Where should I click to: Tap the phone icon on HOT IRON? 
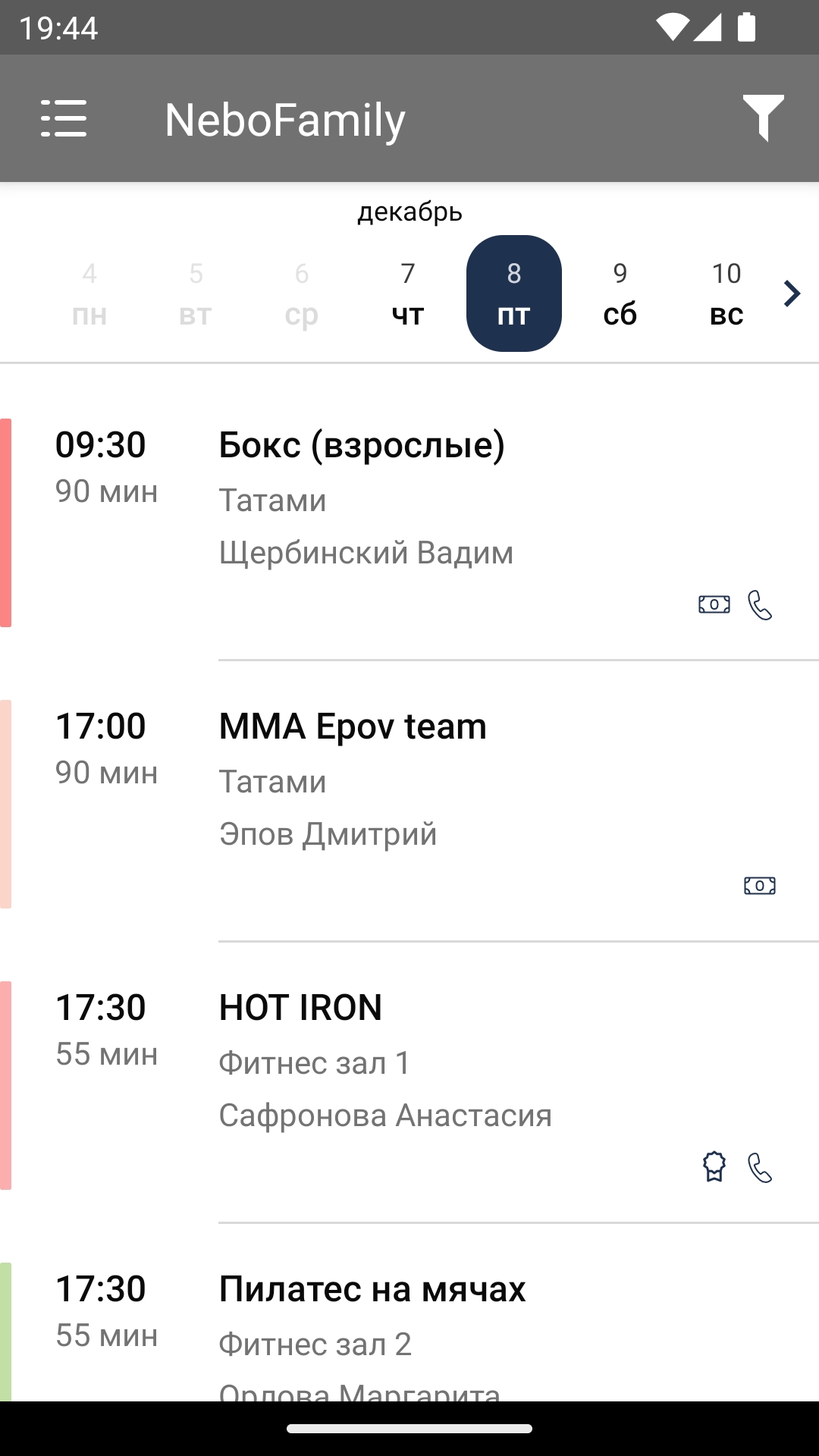[760, 1168]
